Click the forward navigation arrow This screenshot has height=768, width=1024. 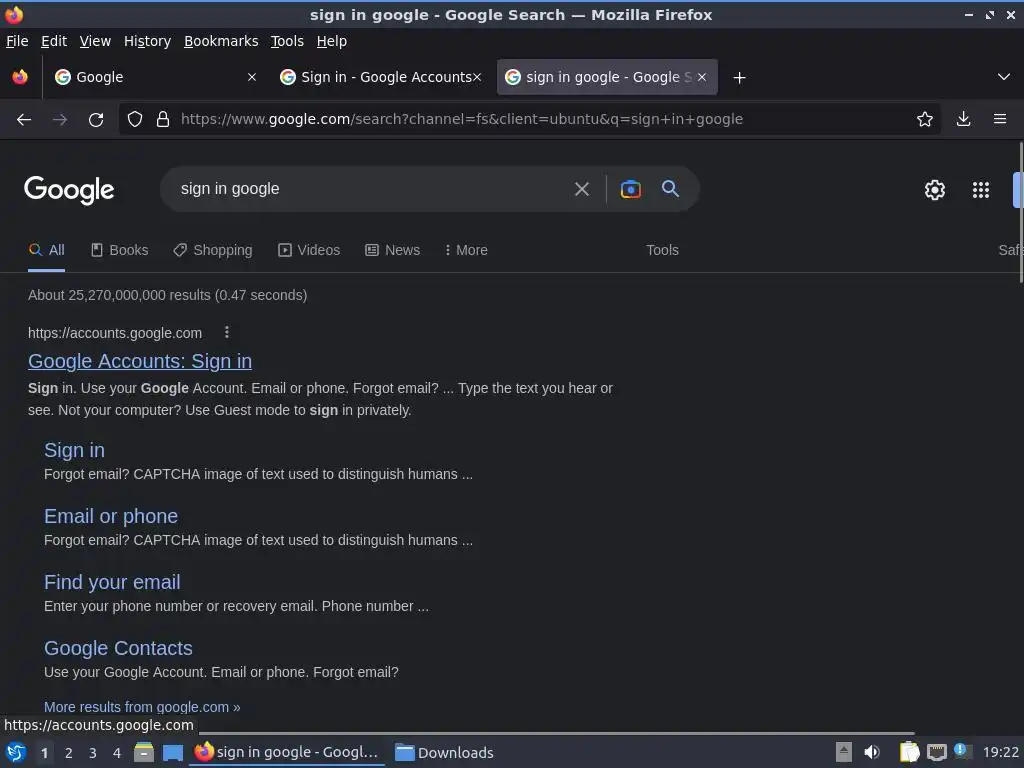pos(60,120)
